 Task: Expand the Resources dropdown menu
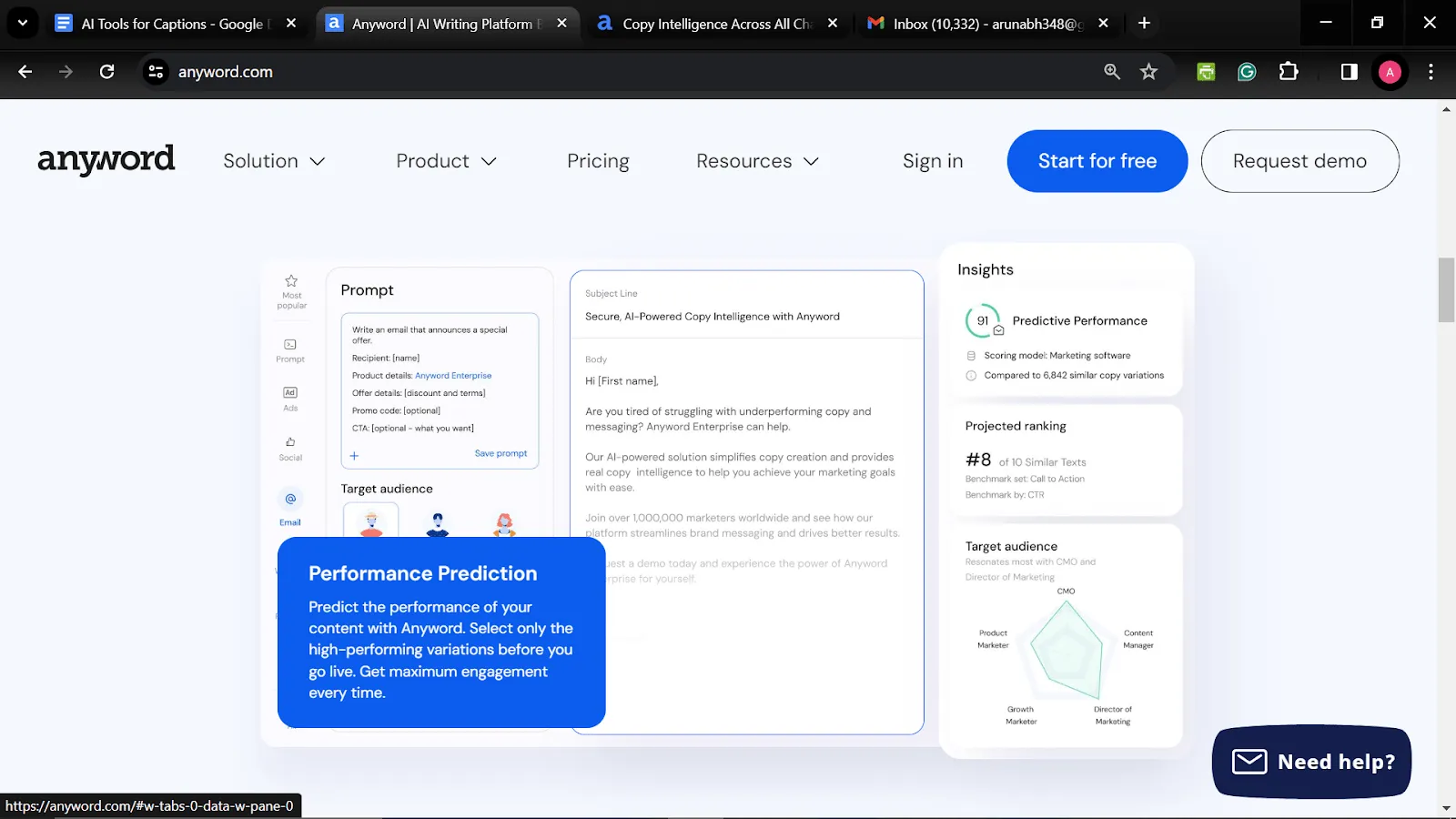pos(757,161)
